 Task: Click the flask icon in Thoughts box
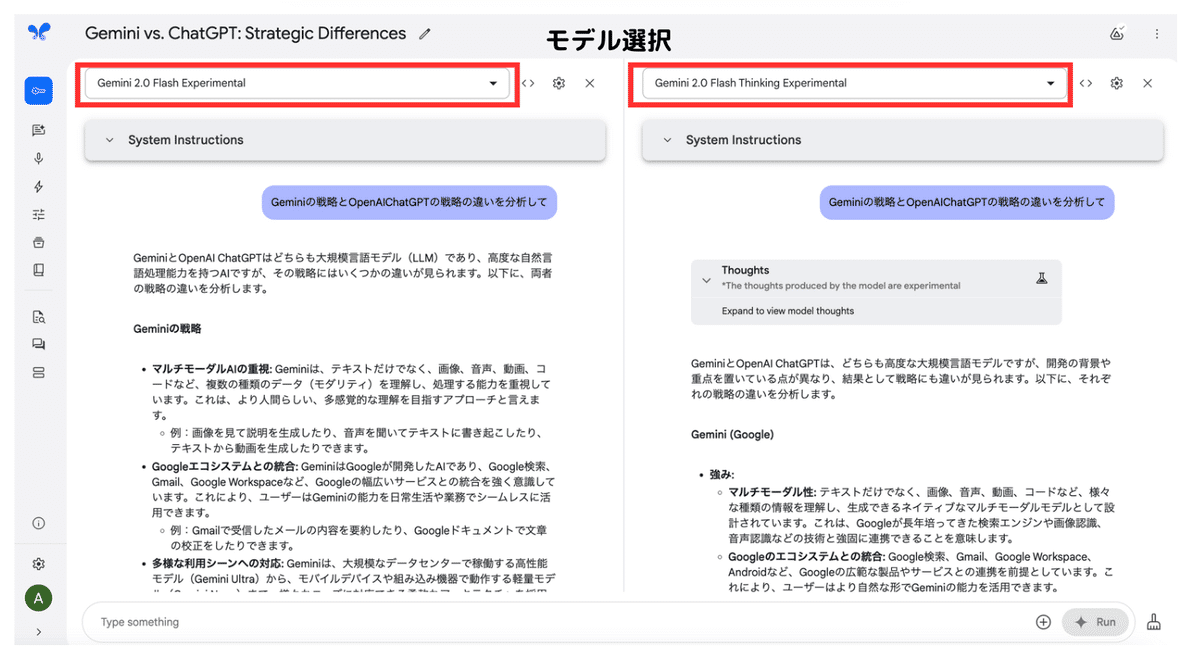(x=1041, y=279)
